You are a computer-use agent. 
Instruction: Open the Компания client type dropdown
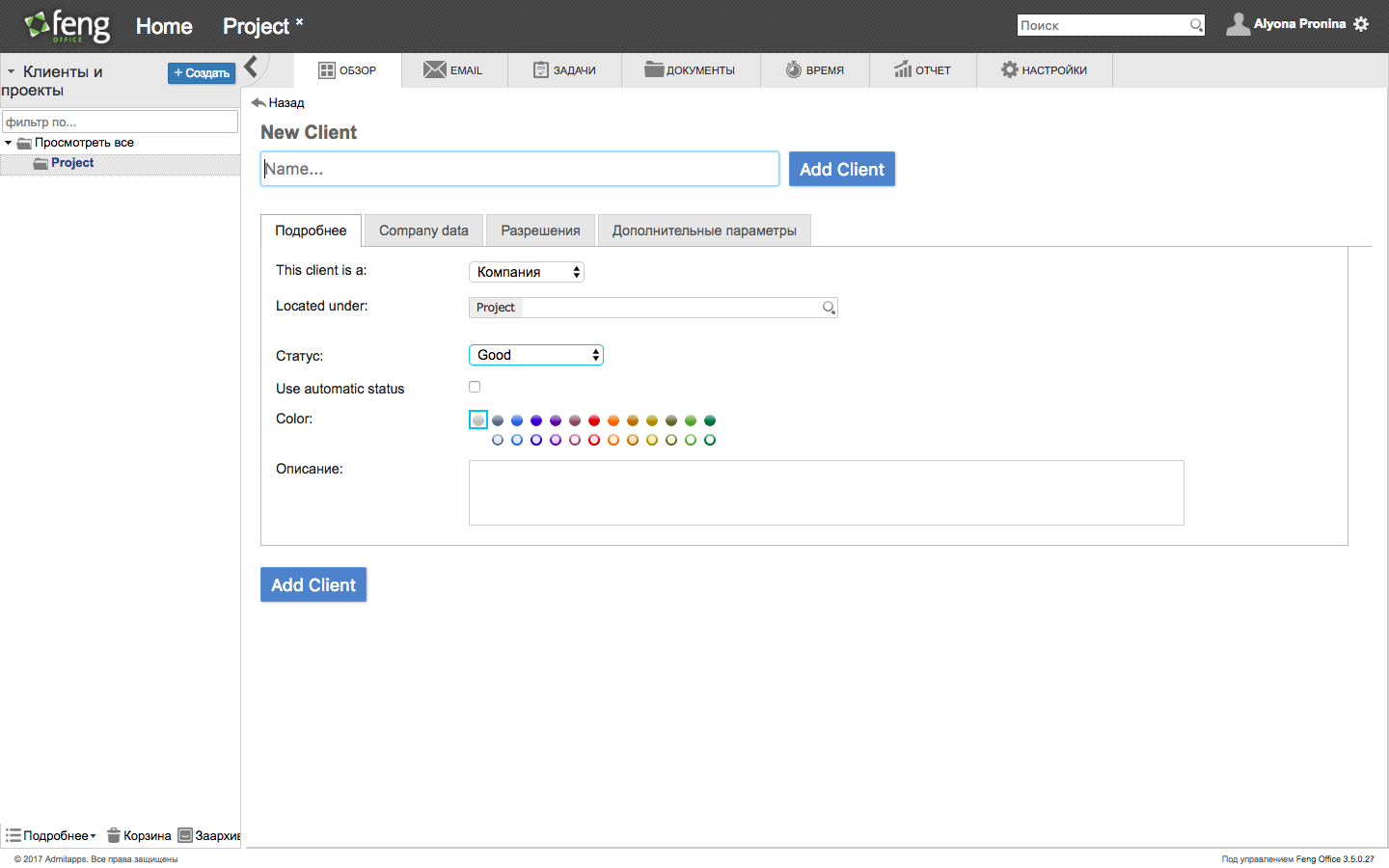tap(527, 272)
